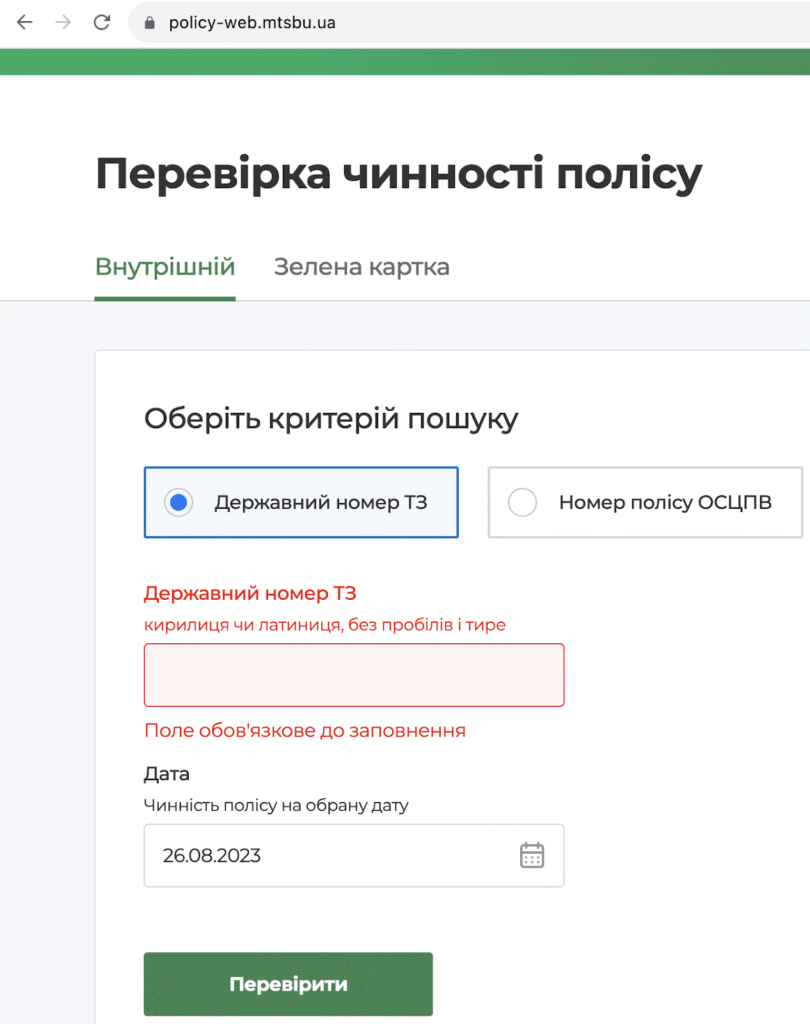Switch to the Зелена картка tab
The height and width of the screenshot is (1024, 810).
[x=361, y=267]
